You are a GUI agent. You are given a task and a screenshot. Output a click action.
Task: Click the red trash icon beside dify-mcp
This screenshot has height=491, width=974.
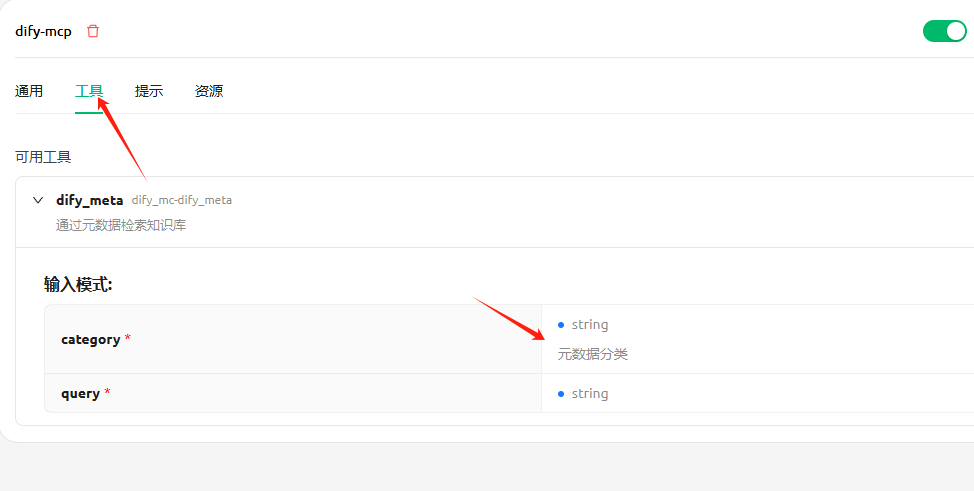[93, 31]
